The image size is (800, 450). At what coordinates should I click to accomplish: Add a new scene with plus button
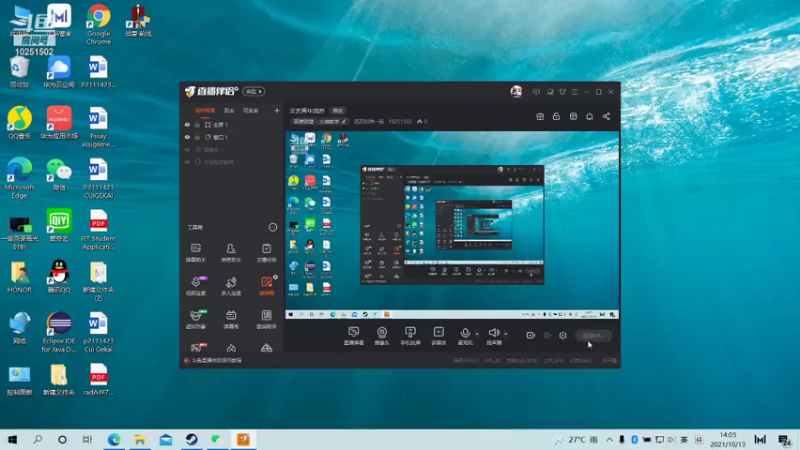[277, 111]
